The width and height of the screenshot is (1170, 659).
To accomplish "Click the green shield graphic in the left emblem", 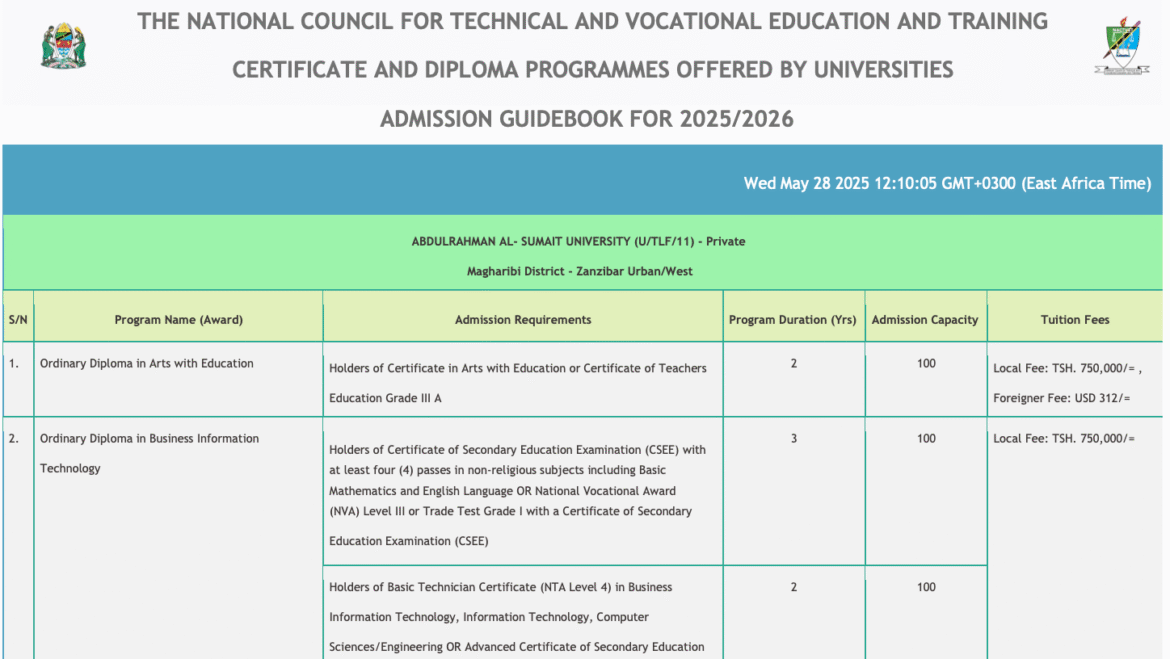I will point(62,38).
